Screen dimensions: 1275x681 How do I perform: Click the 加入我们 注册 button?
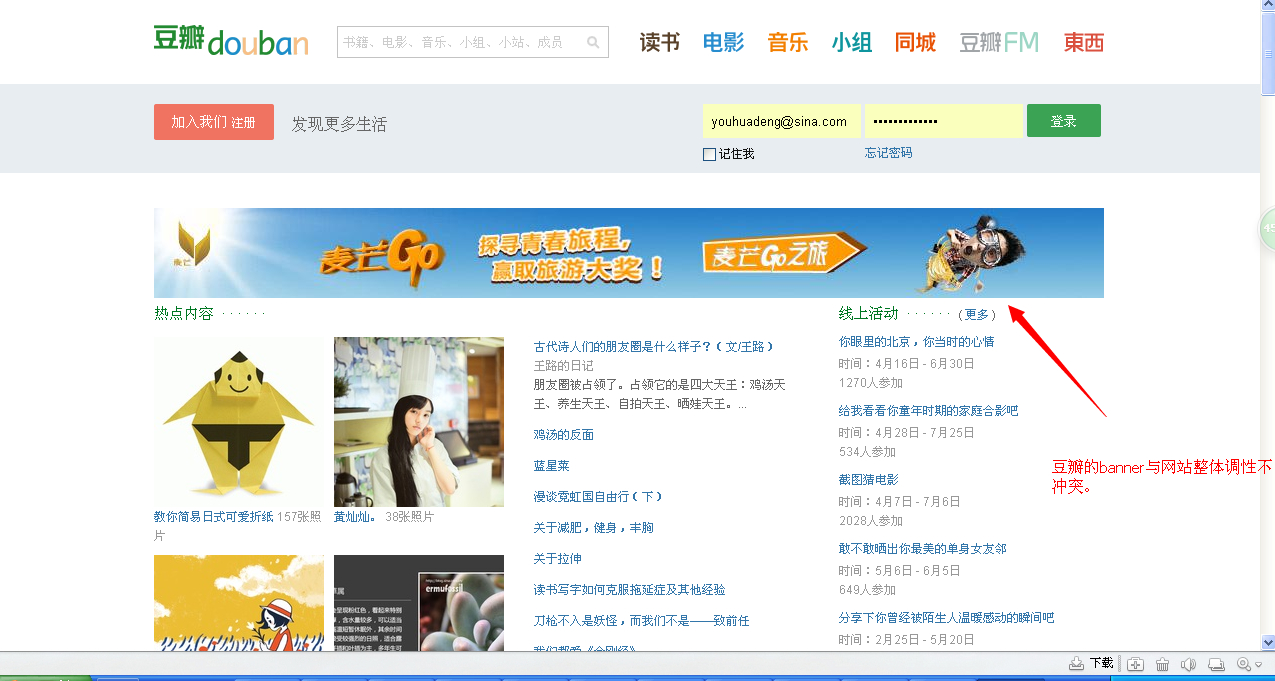click(x=213, y=122)
